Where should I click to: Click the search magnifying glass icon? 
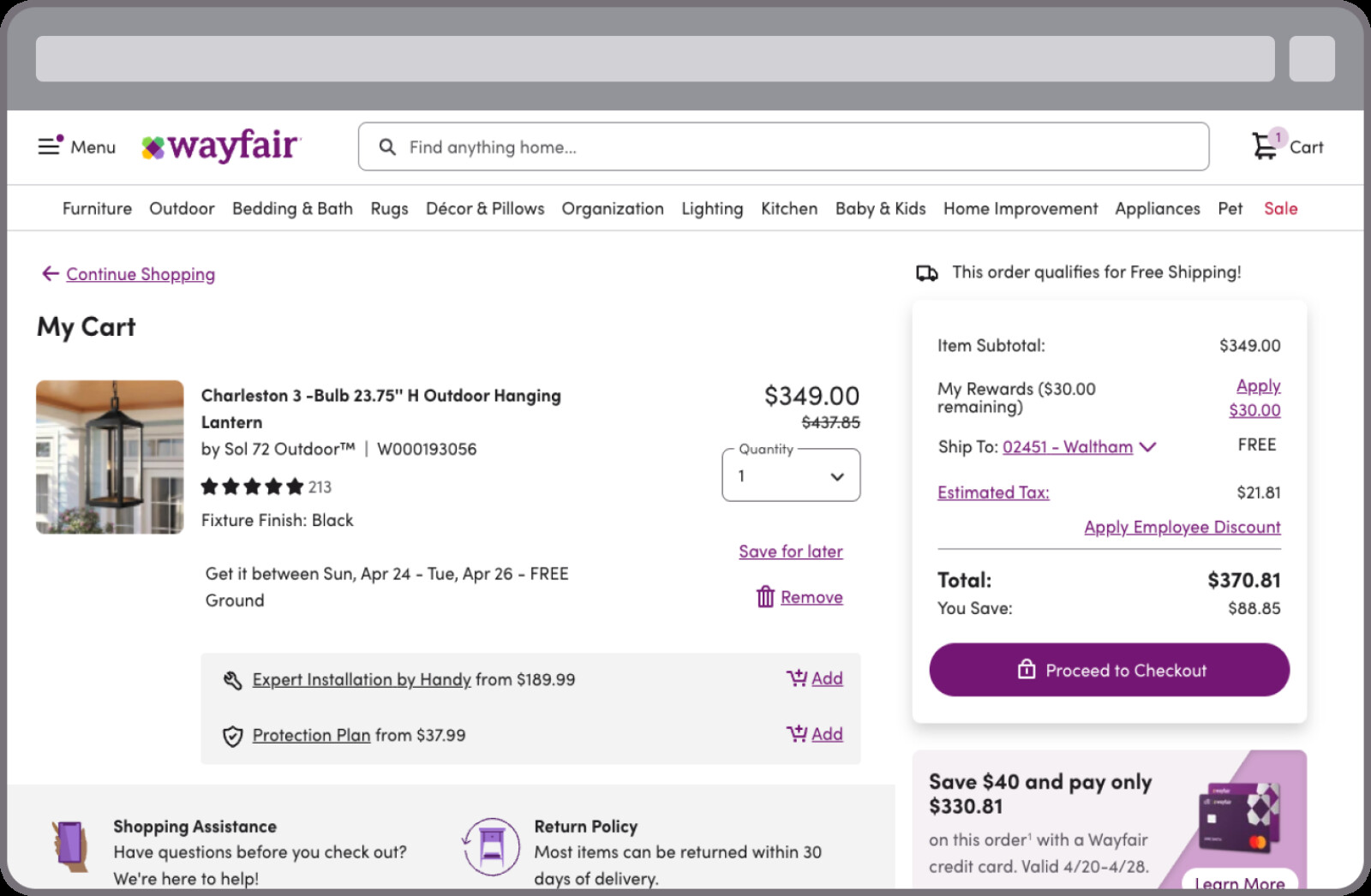coord(388,146)
